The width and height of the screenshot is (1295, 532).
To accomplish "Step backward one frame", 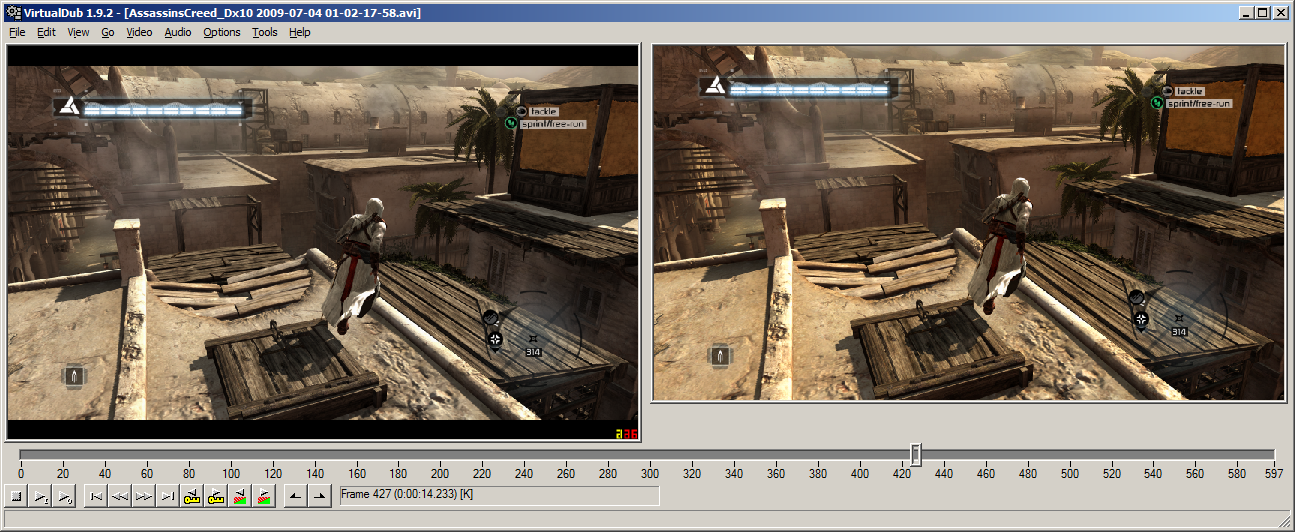I will click(120, 496).
